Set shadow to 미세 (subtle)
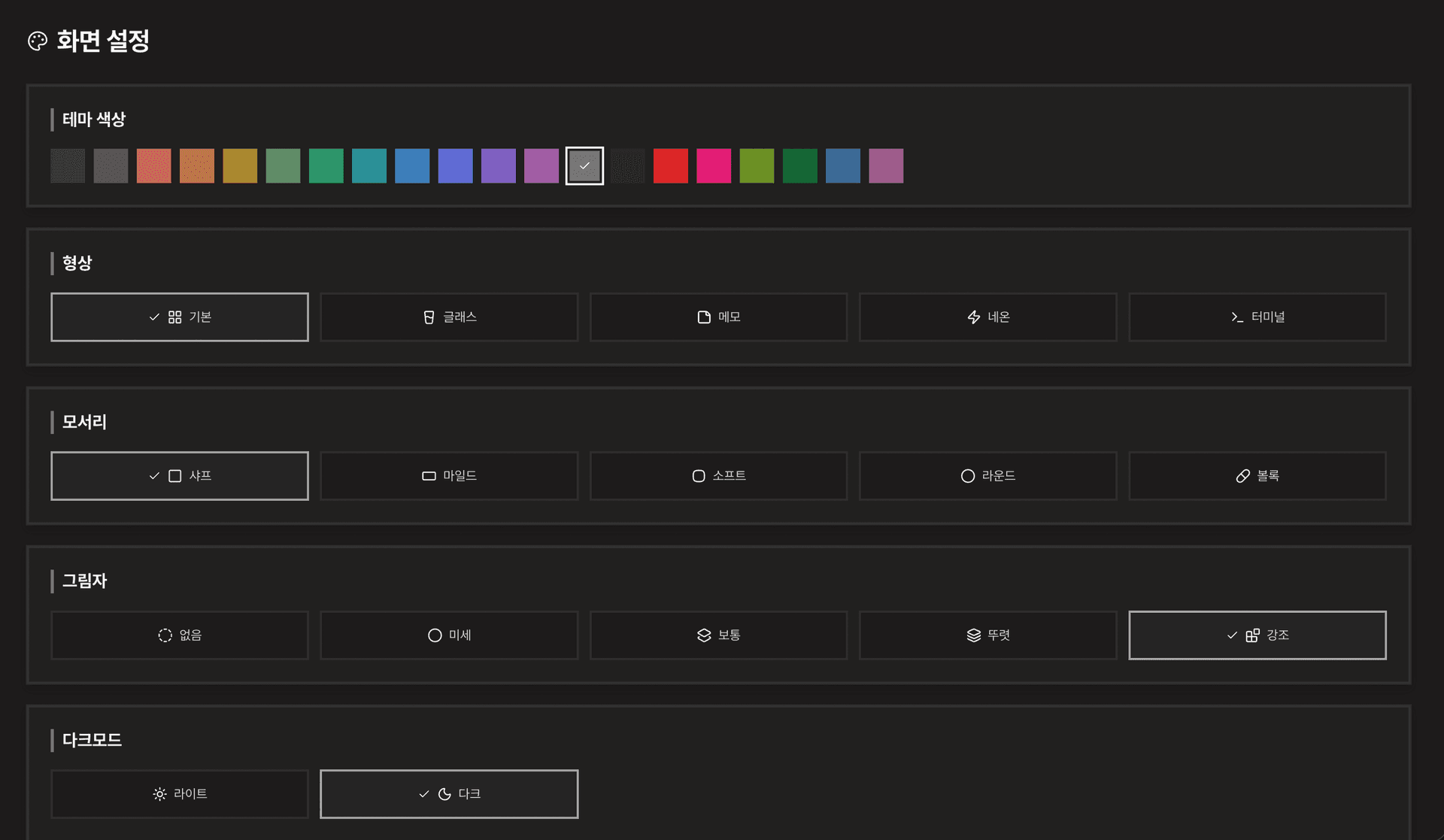This screenshot has width=1444, height=840. [449, 635]
